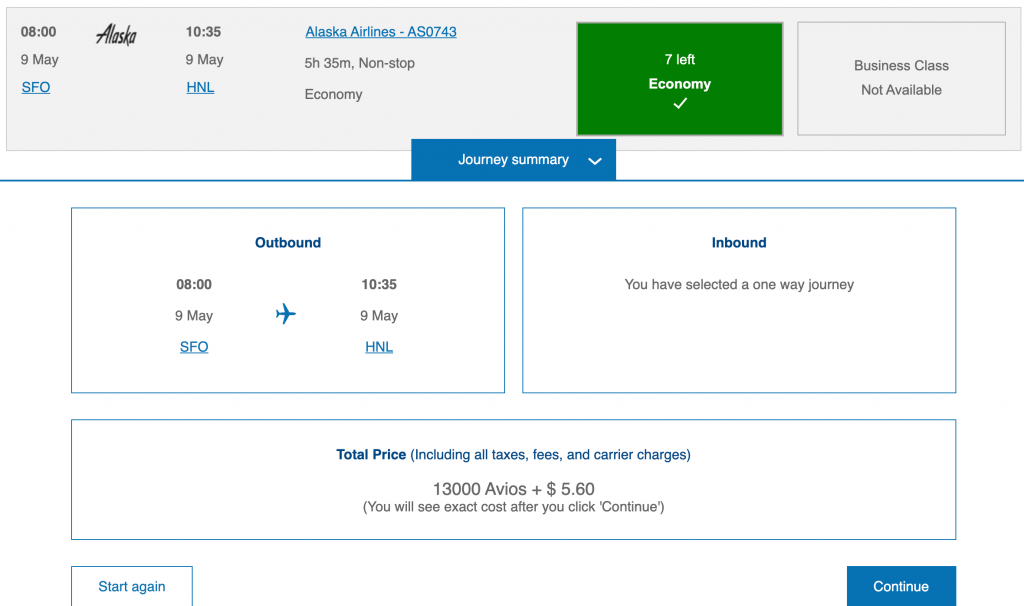
Task: Click the Outbound heading
Action: coord(288,242)
